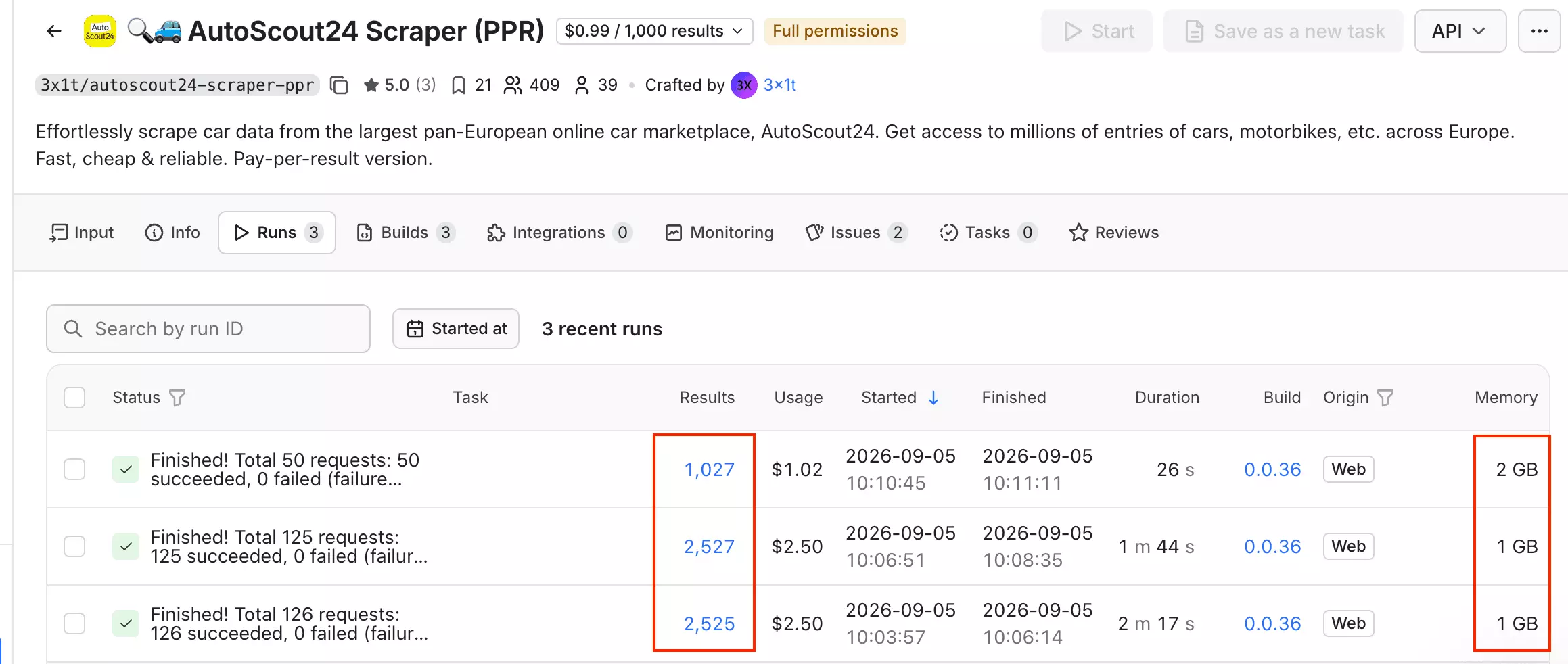Switch to the Info tab
Screen dimensions: 1568x664
click(172, 233)
